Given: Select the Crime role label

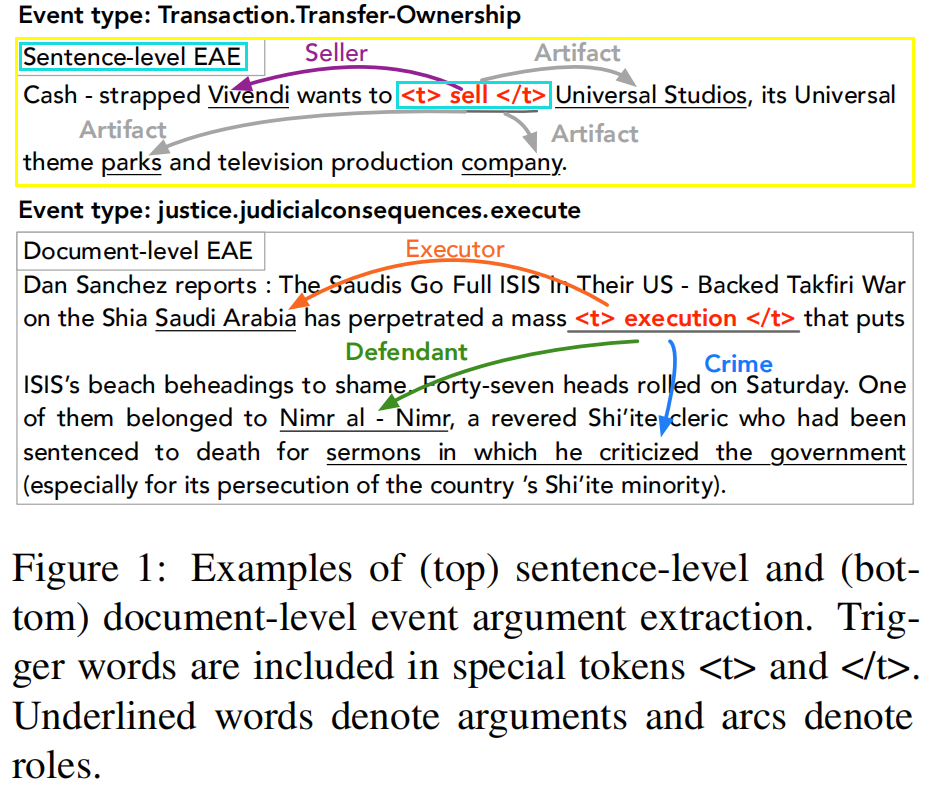Looking at the screenshot, I should click(738, 364).
